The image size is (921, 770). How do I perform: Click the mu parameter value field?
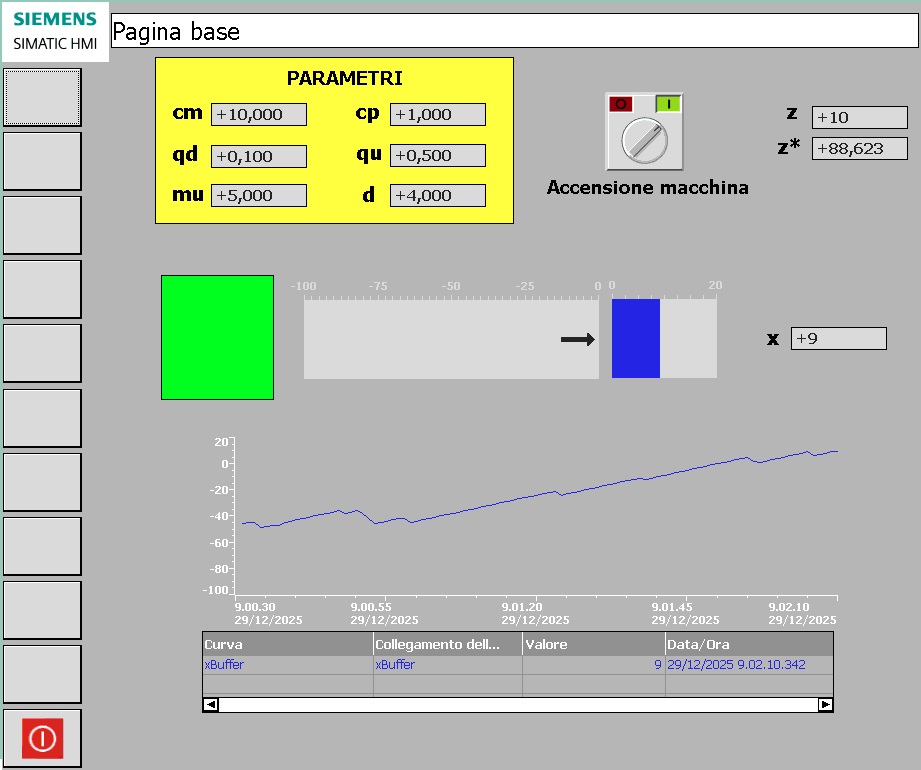259,196
